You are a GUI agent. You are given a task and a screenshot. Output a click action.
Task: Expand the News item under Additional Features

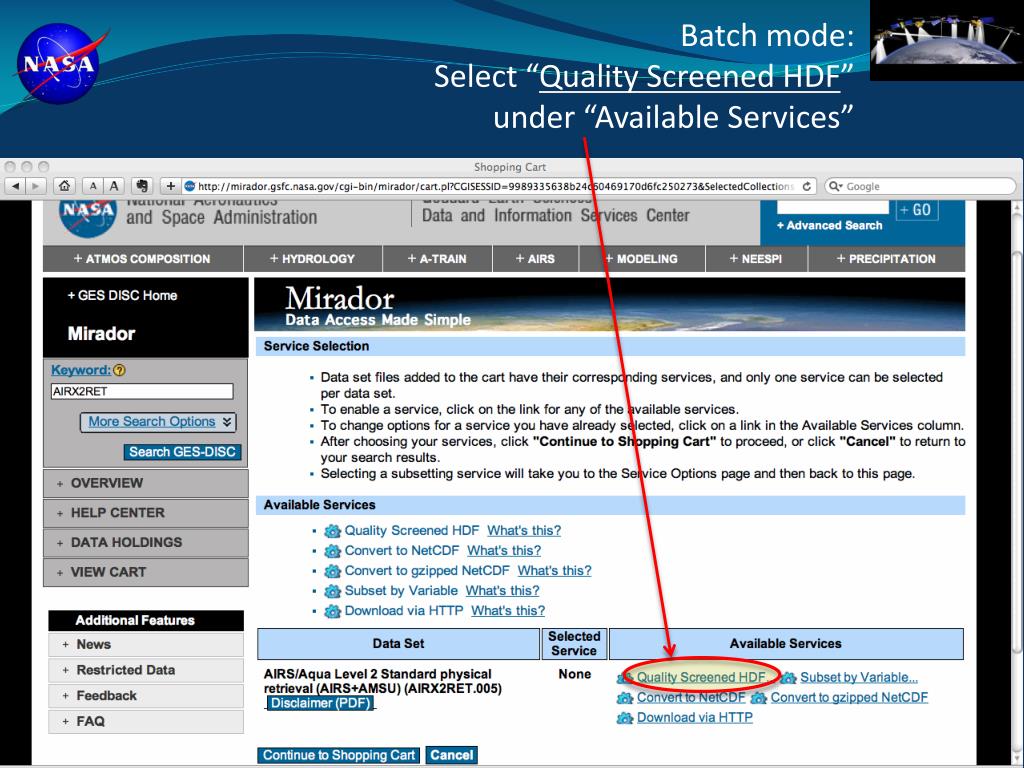point(146,645)
